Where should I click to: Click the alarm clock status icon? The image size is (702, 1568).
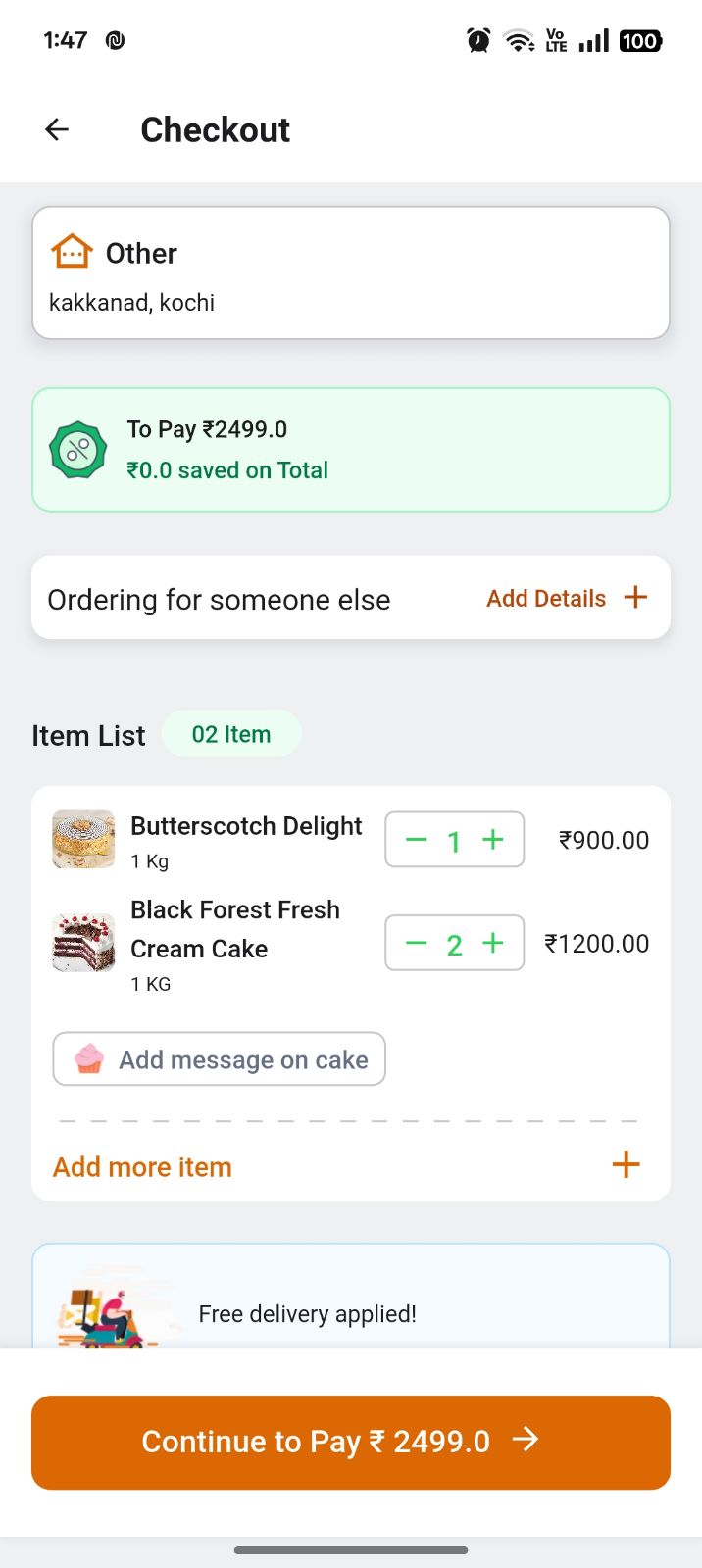point(478,40)
